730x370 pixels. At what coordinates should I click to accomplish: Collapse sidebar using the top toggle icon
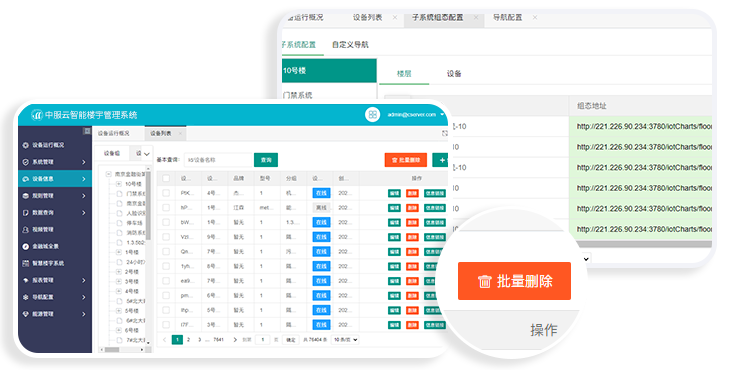point(87,131)
